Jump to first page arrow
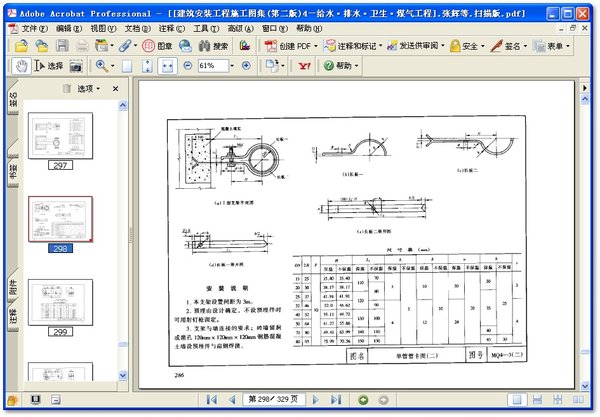This screenshot has width=600, height=417. 211,400
